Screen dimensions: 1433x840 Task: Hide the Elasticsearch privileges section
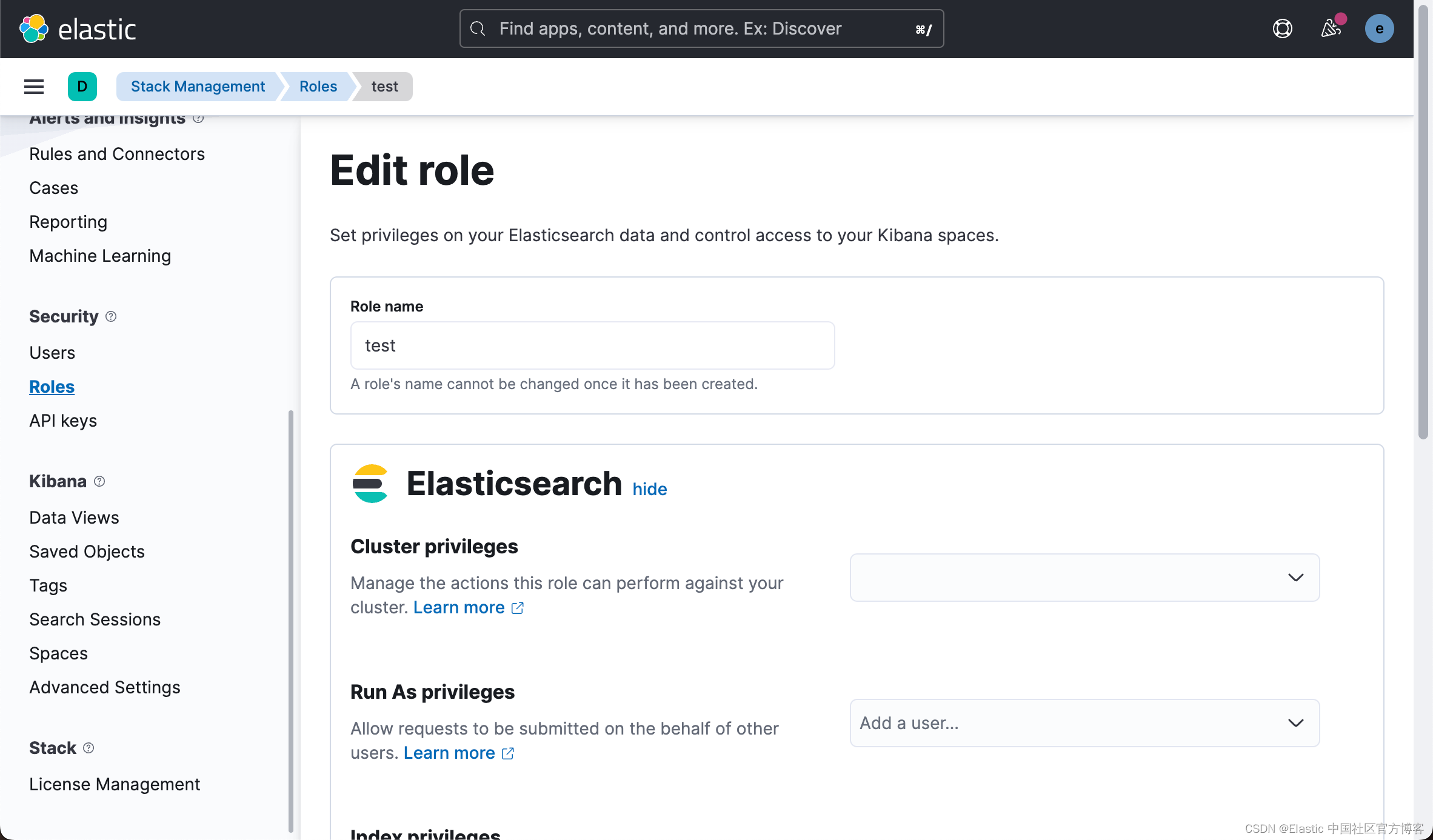coord(649,488)
